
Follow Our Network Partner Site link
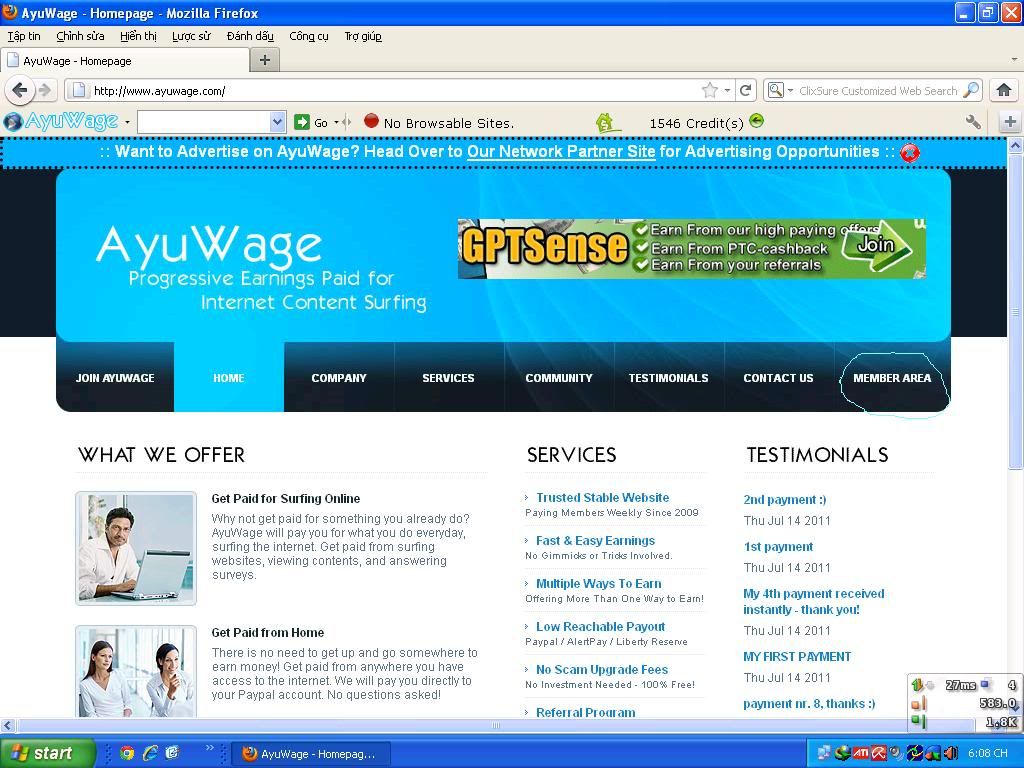(561, 152)
